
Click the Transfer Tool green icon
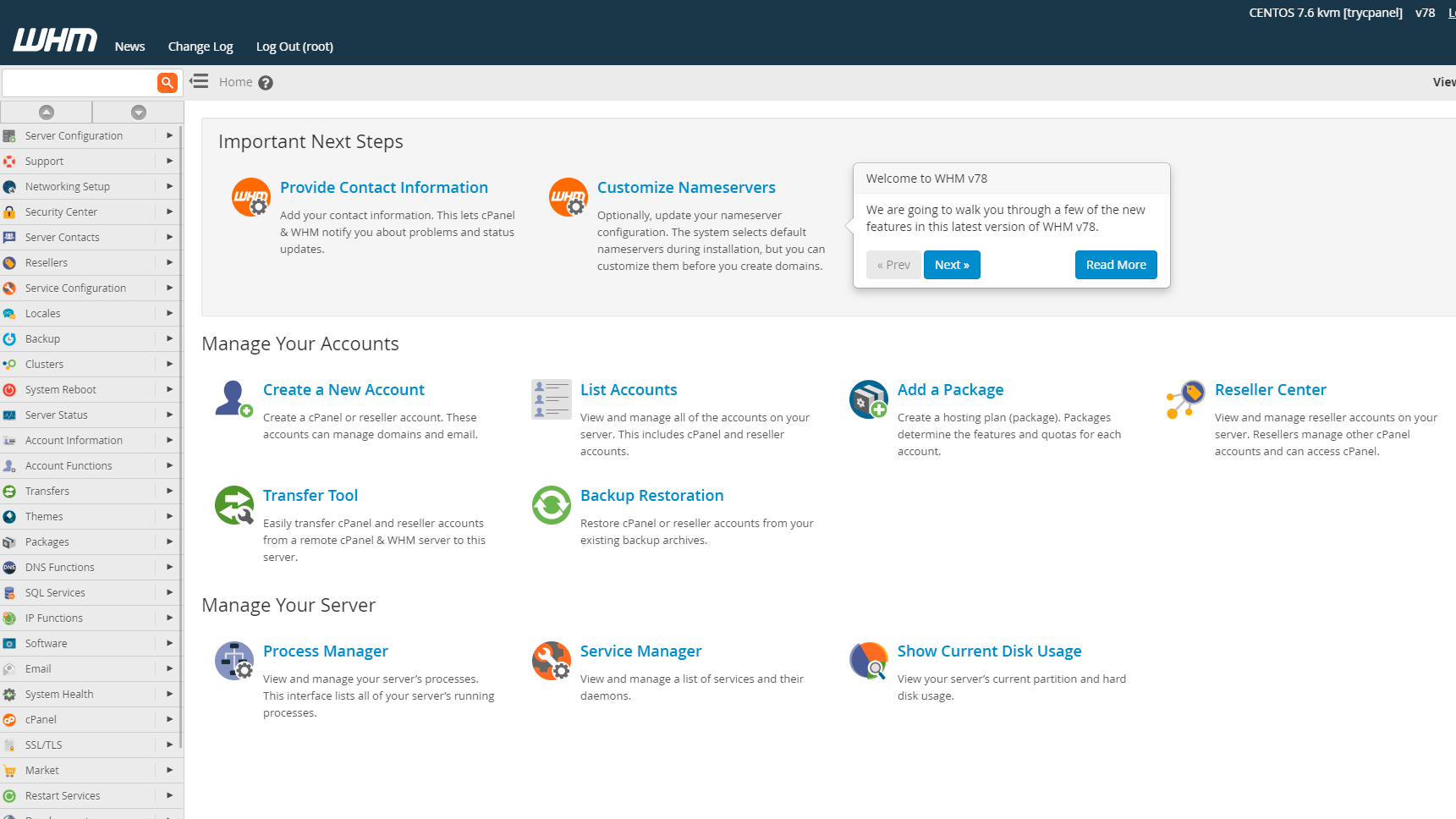click(x=234, y=505)
